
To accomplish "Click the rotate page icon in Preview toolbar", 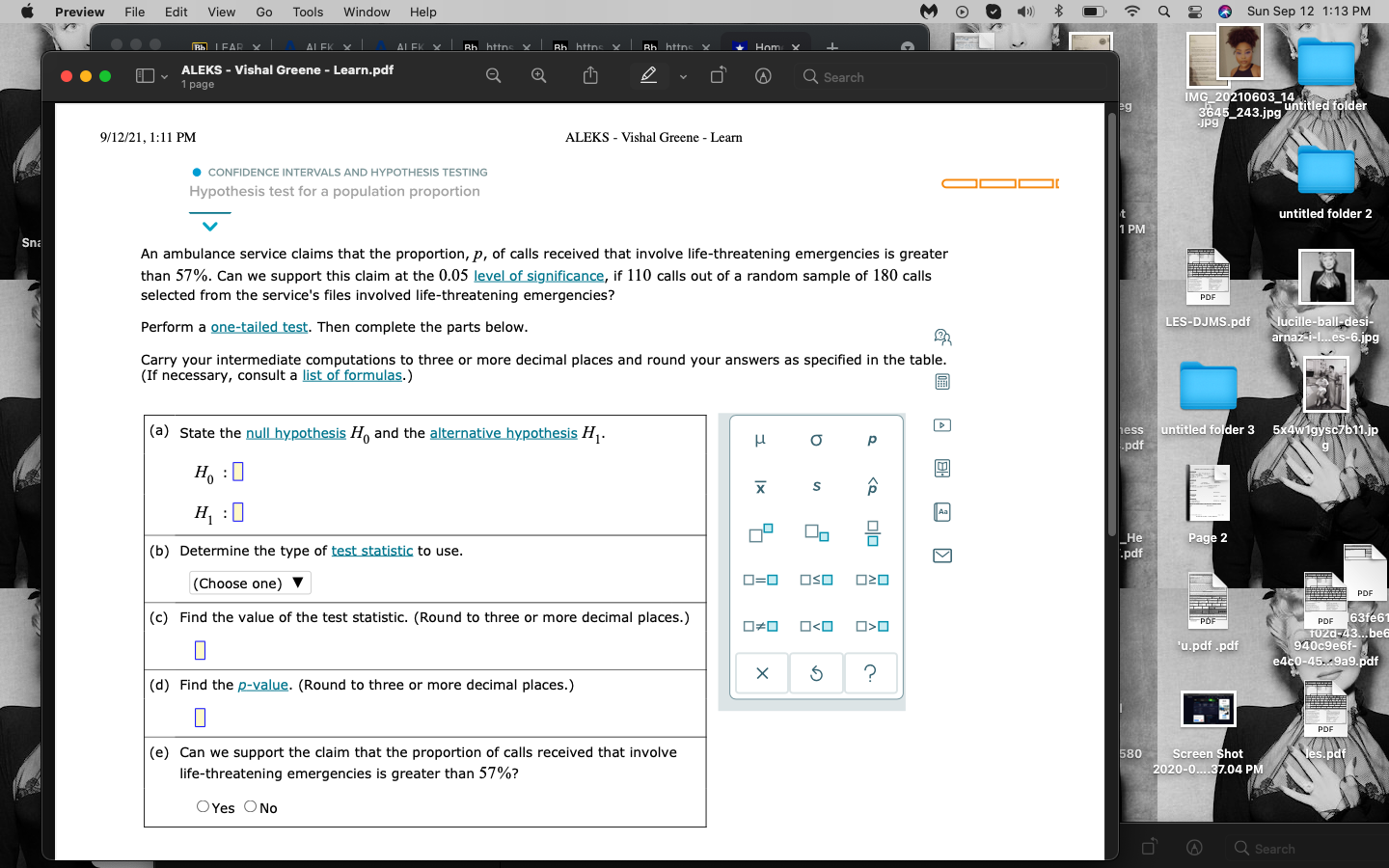I will coord(717,76).
